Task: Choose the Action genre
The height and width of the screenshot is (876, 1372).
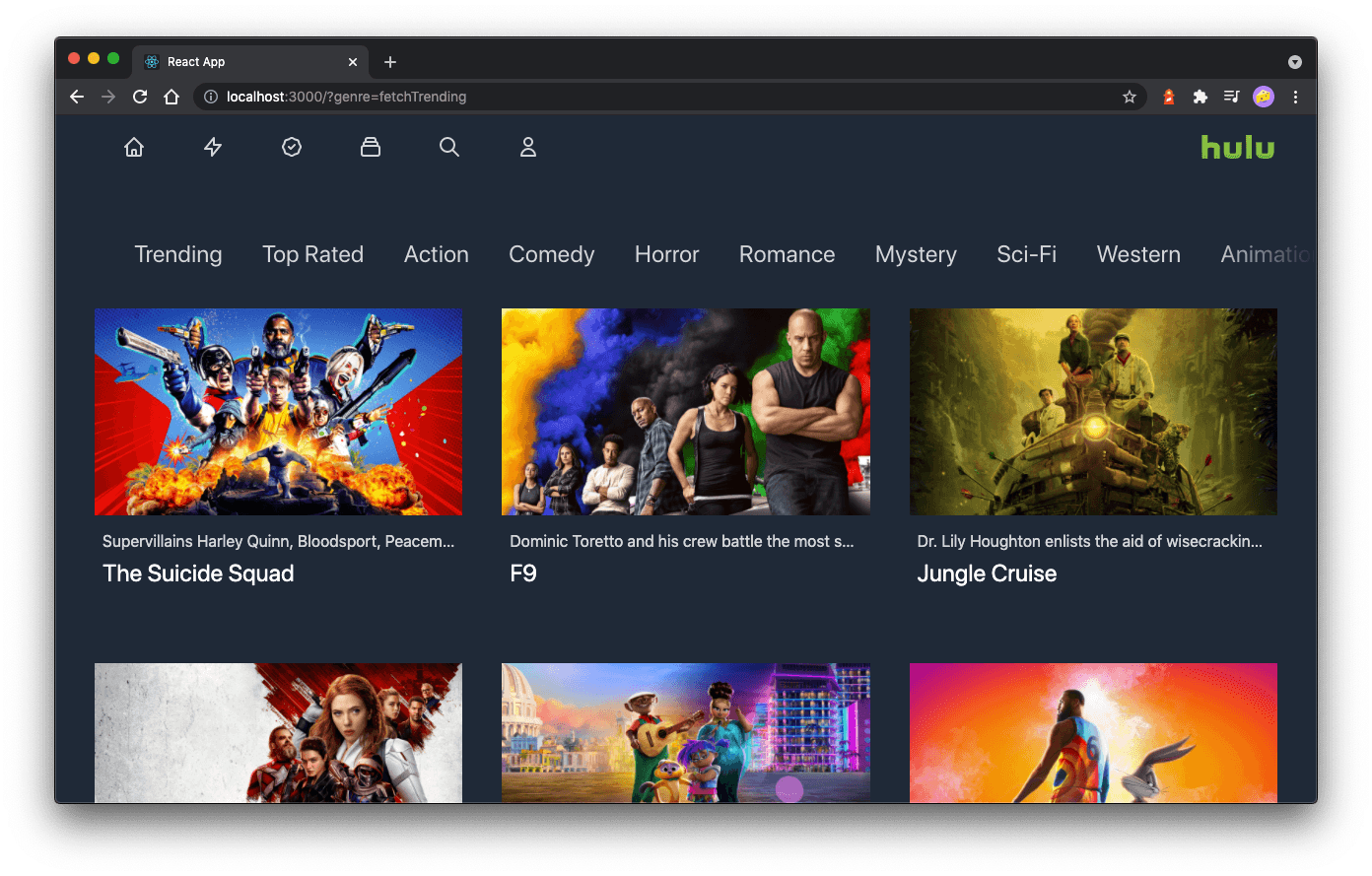Action: (437, 254)
